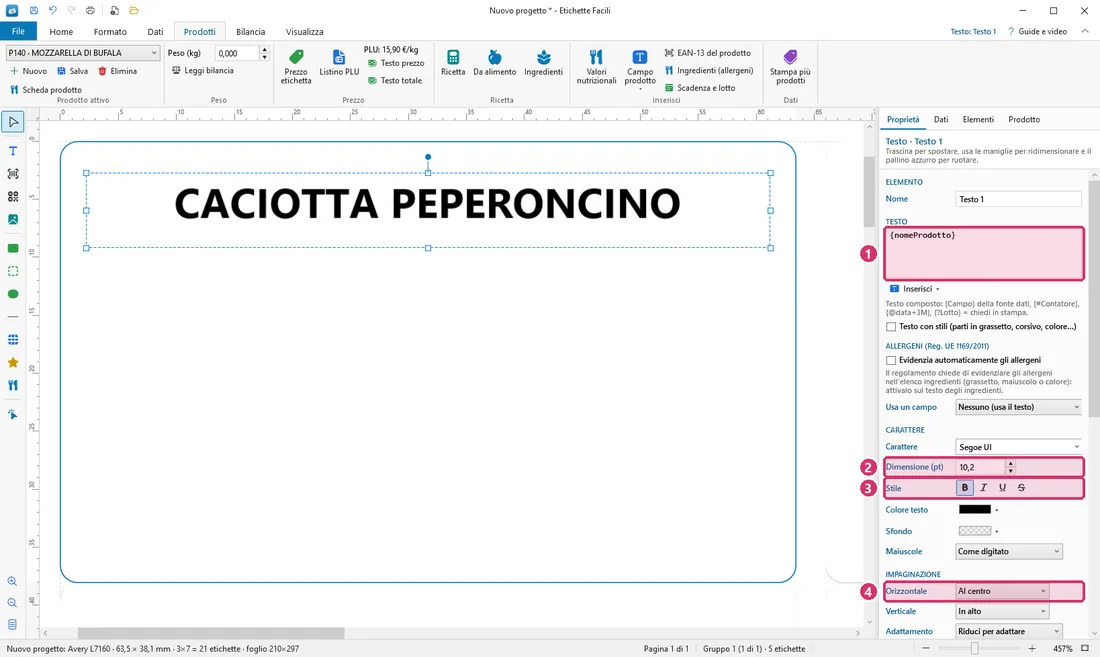Open the Usa un campo dropdown

1018,407
